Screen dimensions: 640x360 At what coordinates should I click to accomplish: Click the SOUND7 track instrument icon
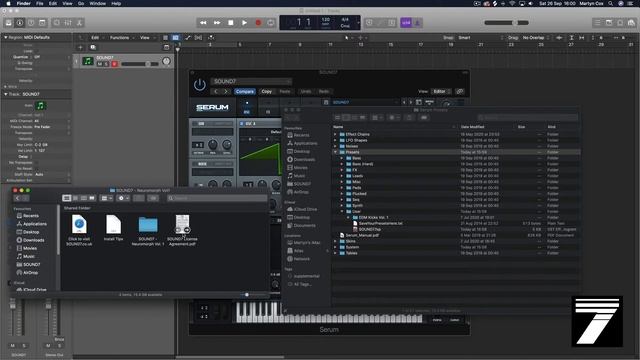88,61
